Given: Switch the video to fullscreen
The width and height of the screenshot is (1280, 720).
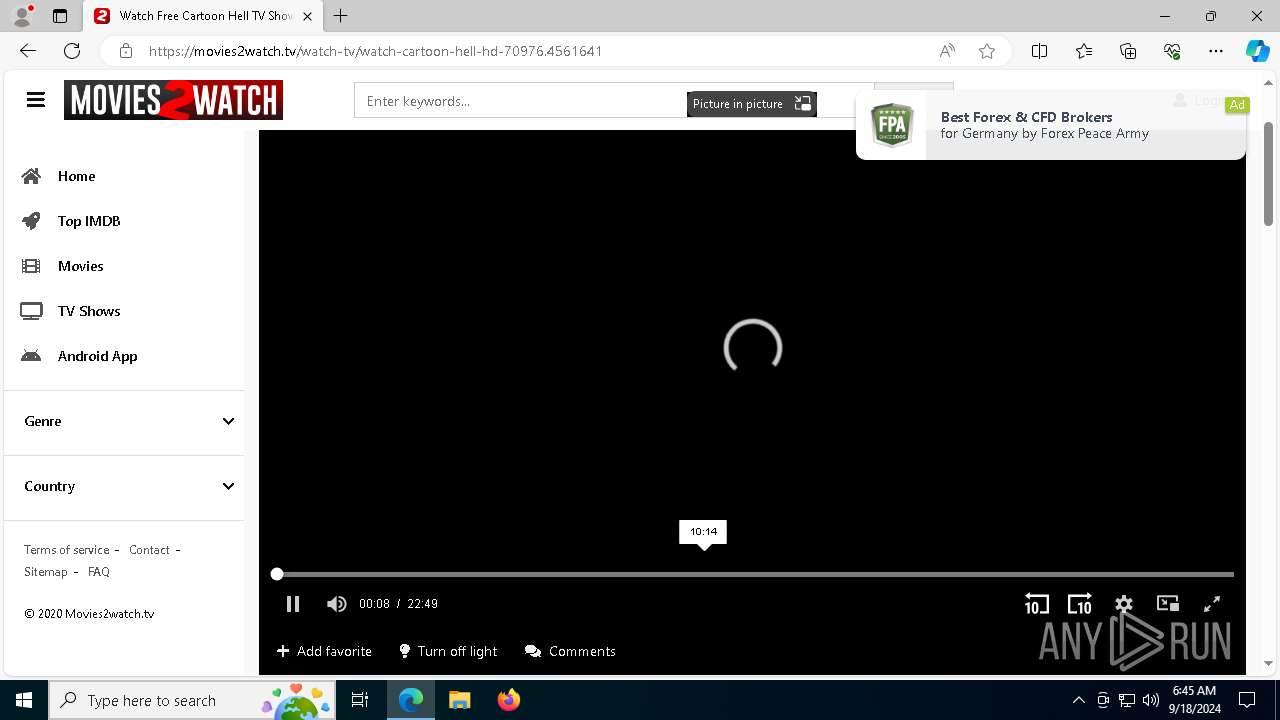Looking at the screenshot, I should (1212, 604).
